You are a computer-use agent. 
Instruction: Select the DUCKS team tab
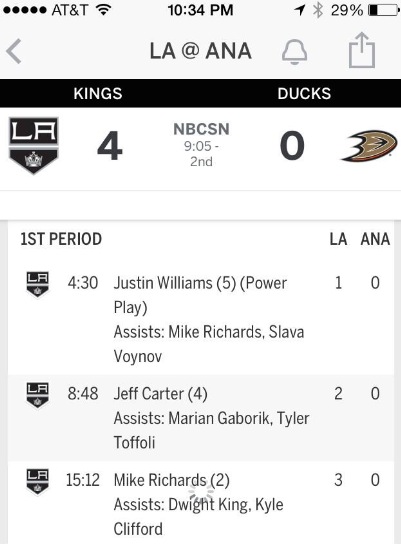(304, 93)
